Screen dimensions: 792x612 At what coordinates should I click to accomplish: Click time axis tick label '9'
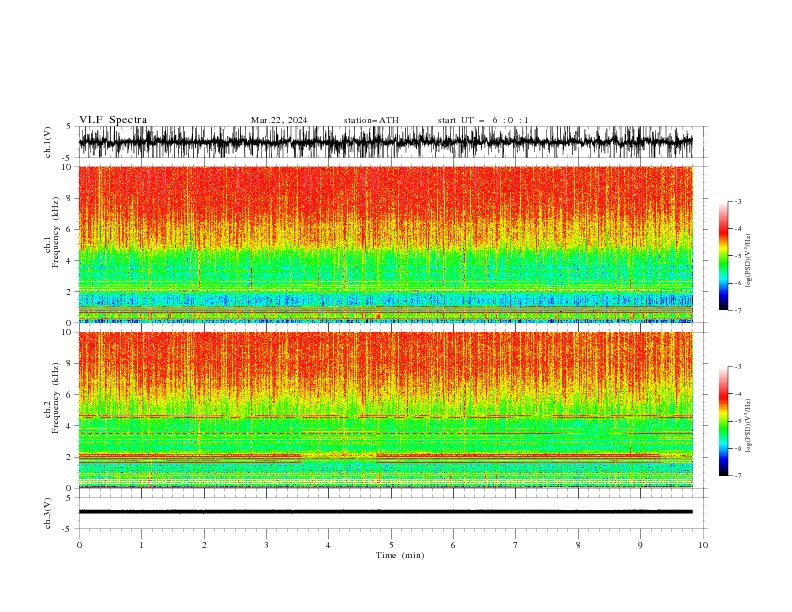tap(640, 545)
